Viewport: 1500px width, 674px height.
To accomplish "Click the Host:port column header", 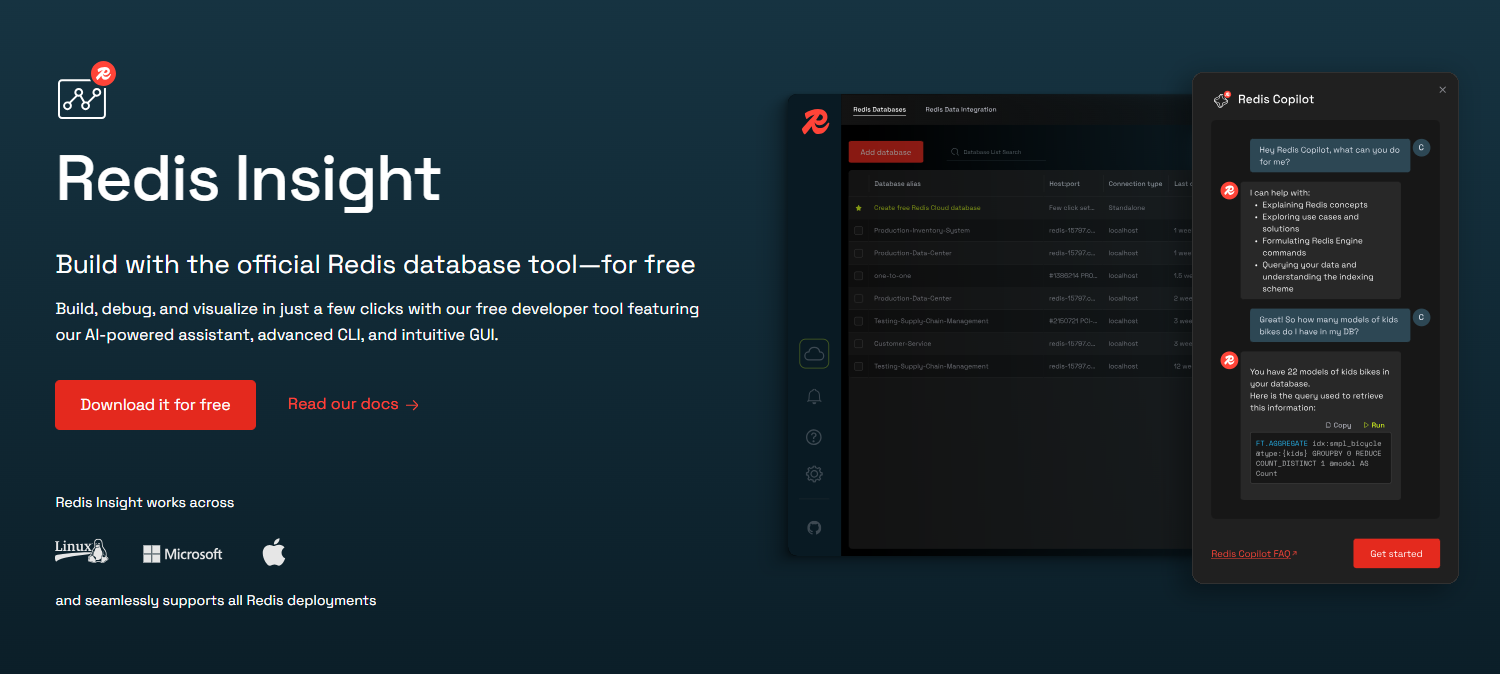I will pos(1064,184).
